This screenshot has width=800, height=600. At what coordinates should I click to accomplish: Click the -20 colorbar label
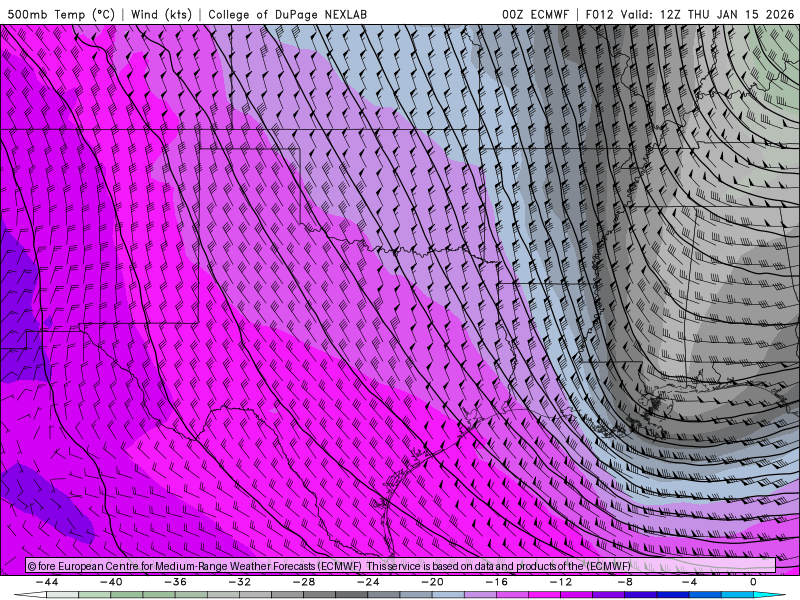432,582
